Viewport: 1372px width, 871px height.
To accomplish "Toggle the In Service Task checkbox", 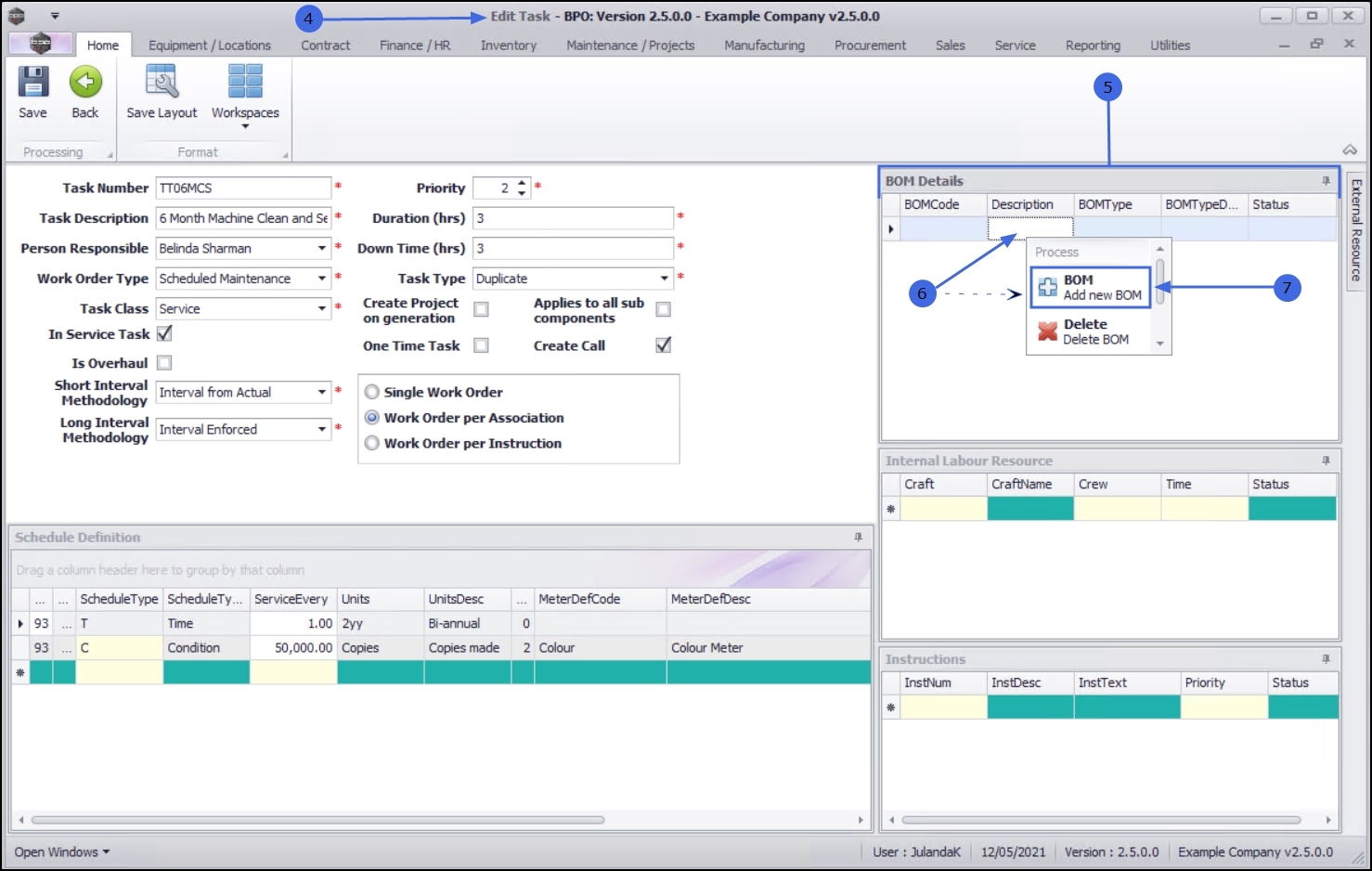I will (x=164, y=333).
